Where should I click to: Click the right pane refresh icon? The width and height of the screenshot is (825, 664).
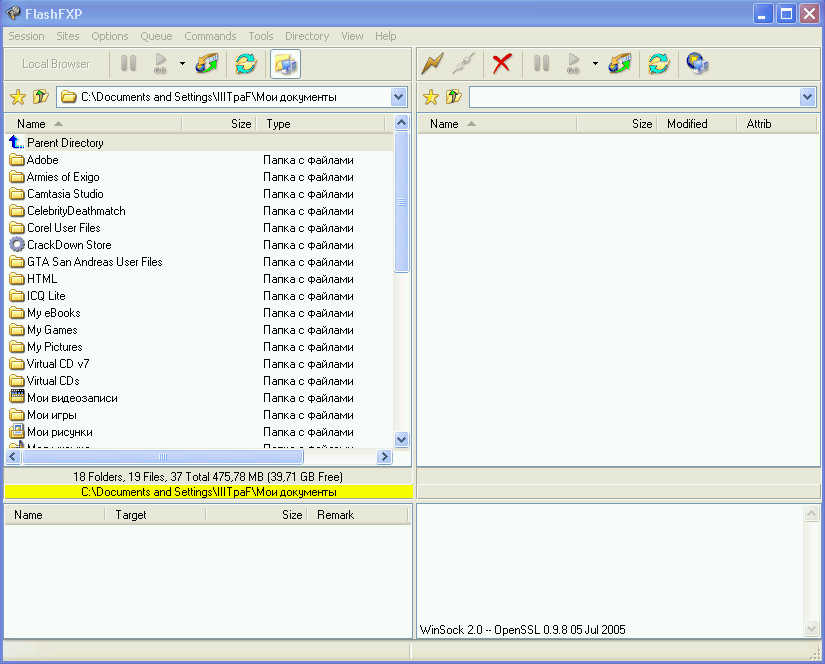[x=659, y=64]
